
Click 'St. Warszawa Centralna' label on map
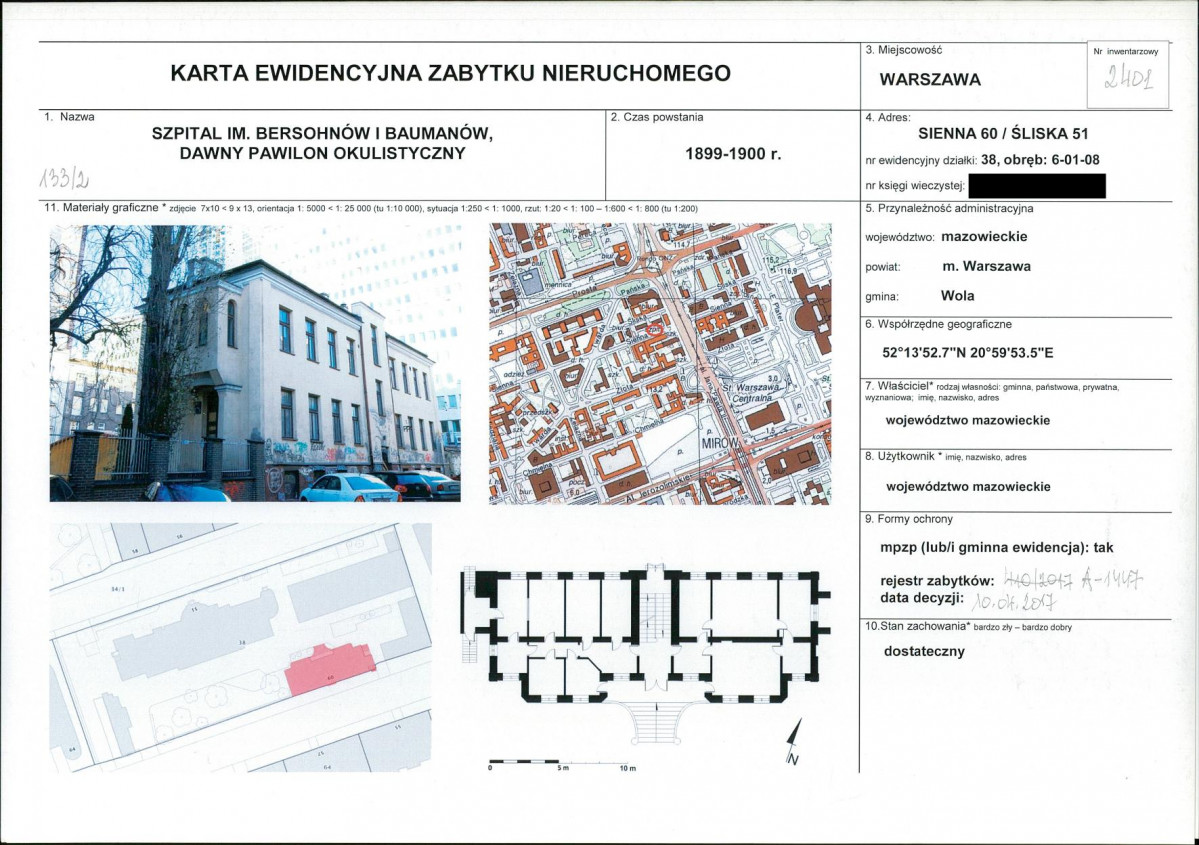750,392
